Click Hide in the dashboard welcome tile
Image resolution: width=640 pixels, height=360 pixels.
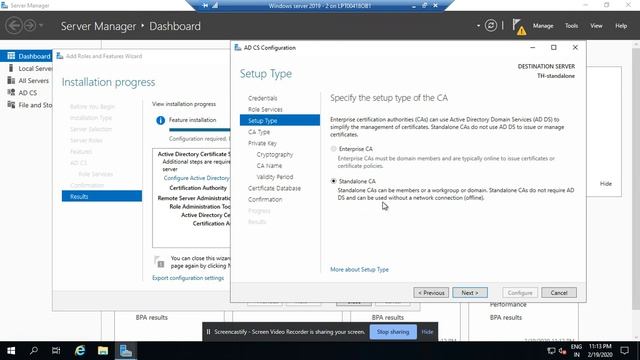pyautogui.click(x=605, y=184)
